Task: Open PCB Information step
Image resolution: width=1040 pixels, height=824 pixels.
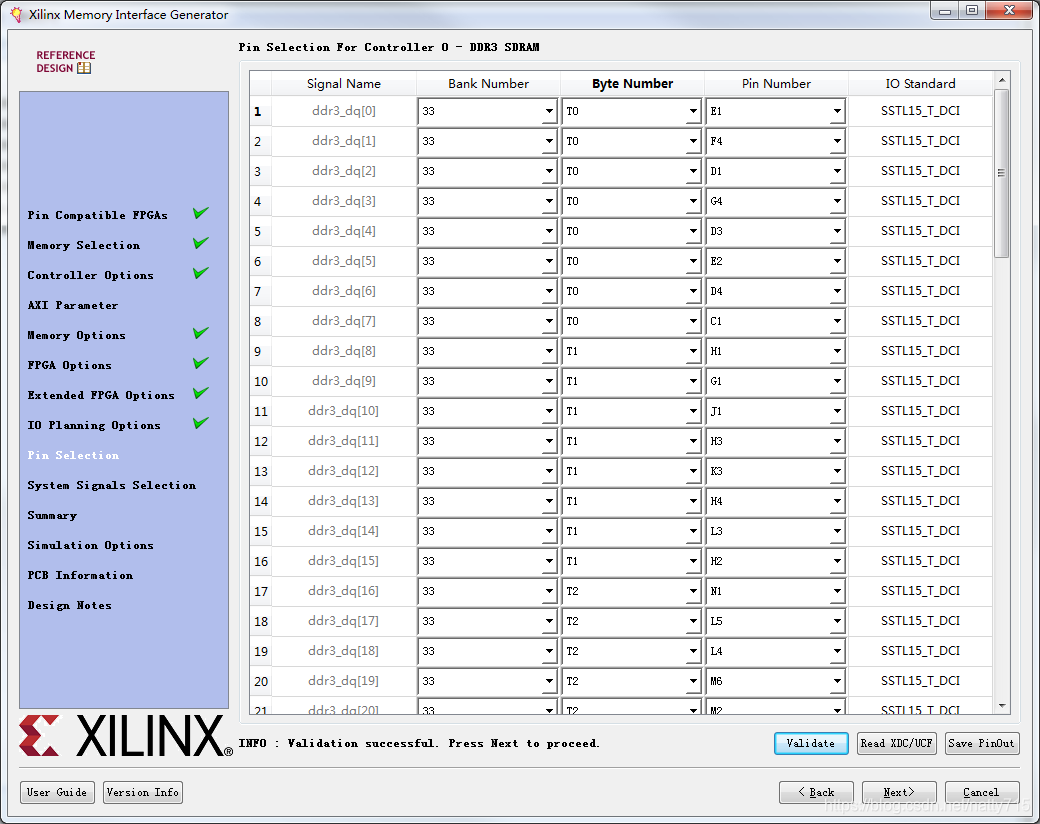Action: tap(80, 575)
